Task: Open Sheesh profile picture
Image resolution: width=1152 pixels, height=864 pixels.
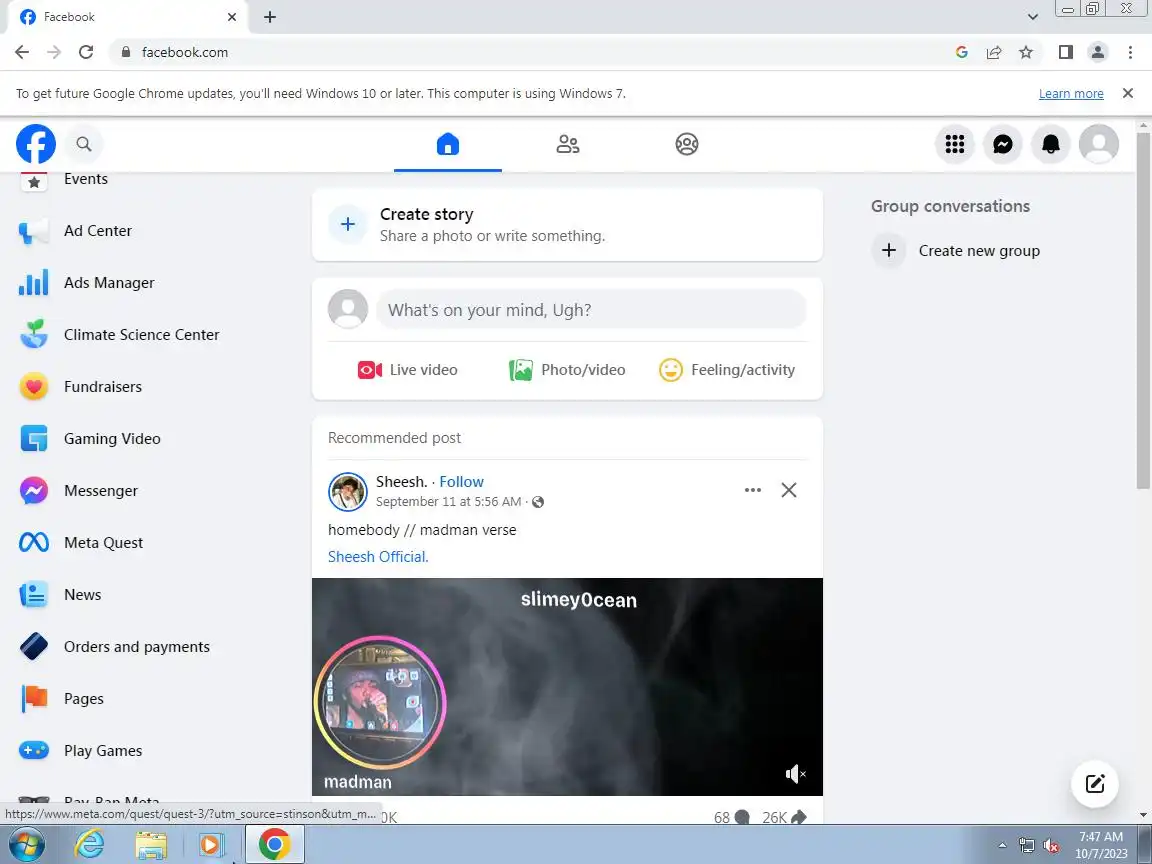Action: pos(348,492)
